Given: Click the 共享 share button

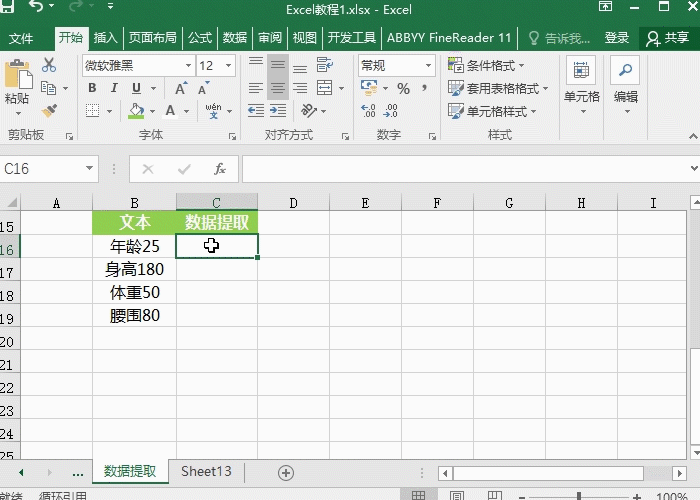Looking at the screenshot, I should 668,38.
